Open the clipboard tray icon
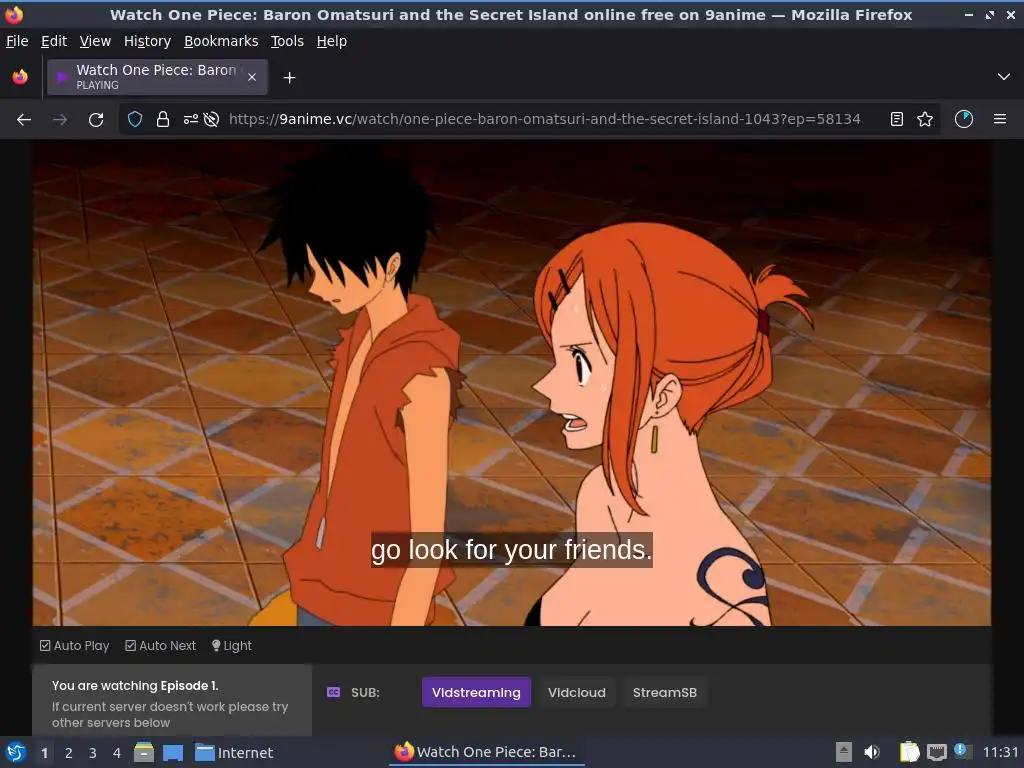The width and height of the screenshot is (1024, 768). click(909, 752)
